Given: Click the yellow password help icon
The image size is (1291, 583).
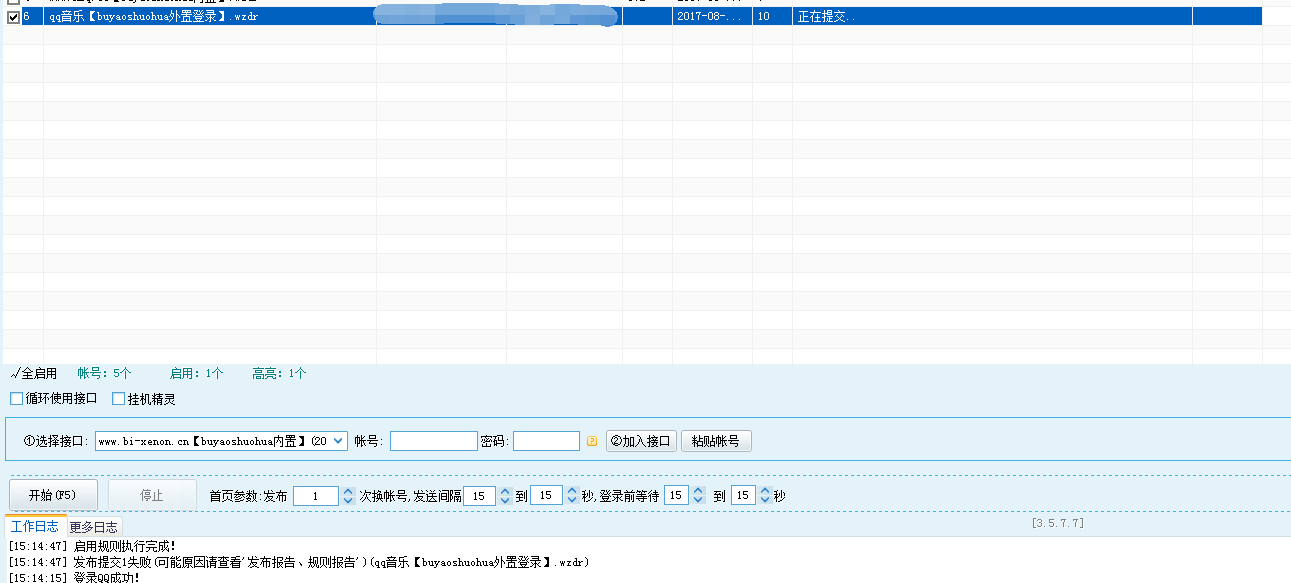Looking at the screenshot, I should [x=592, y=440].
